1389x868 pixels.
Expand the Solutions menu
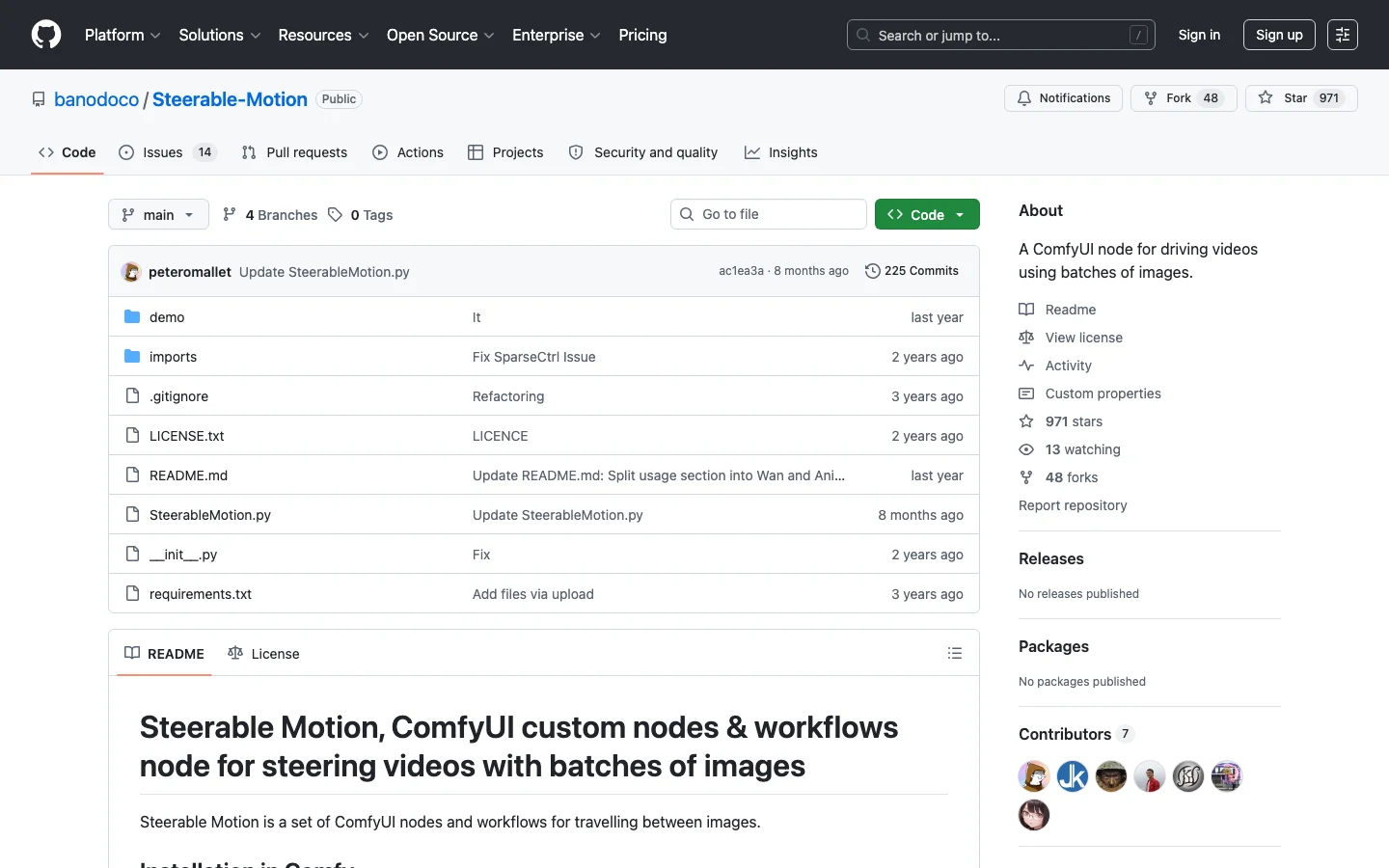[220, 35]
